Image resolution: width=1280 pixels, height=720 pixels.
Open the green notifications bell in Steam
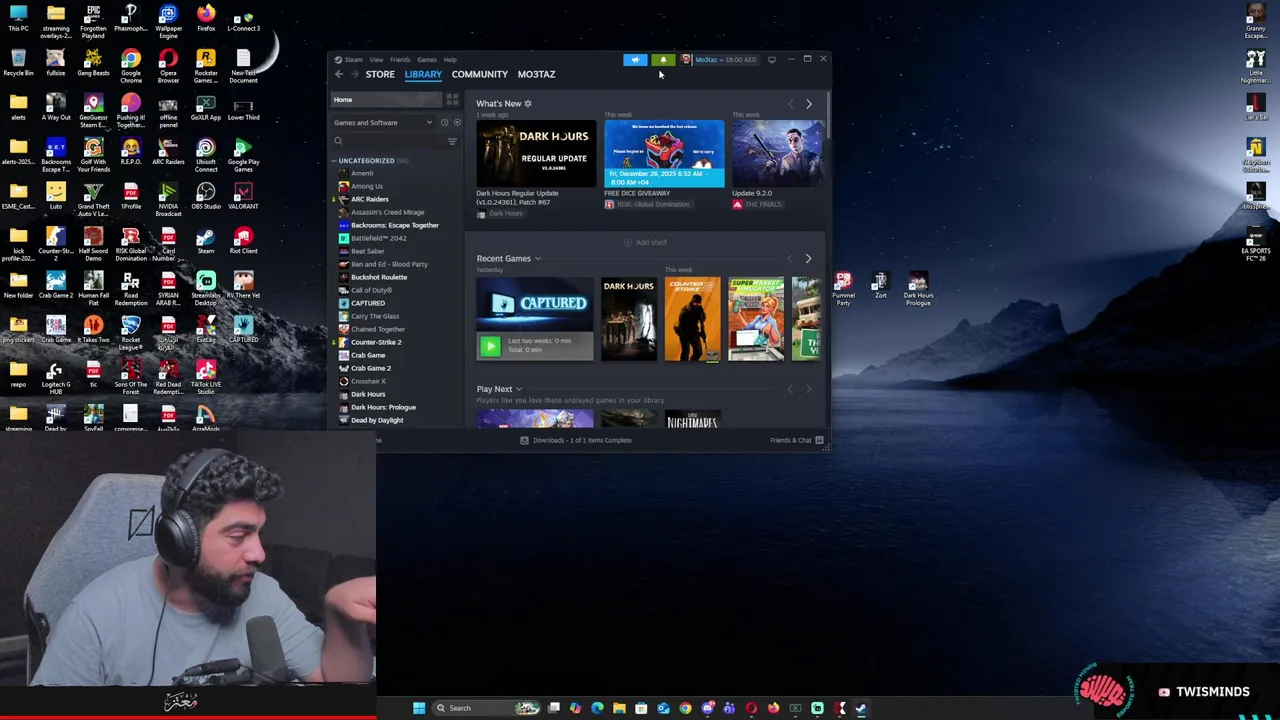(x=663, y=60)
